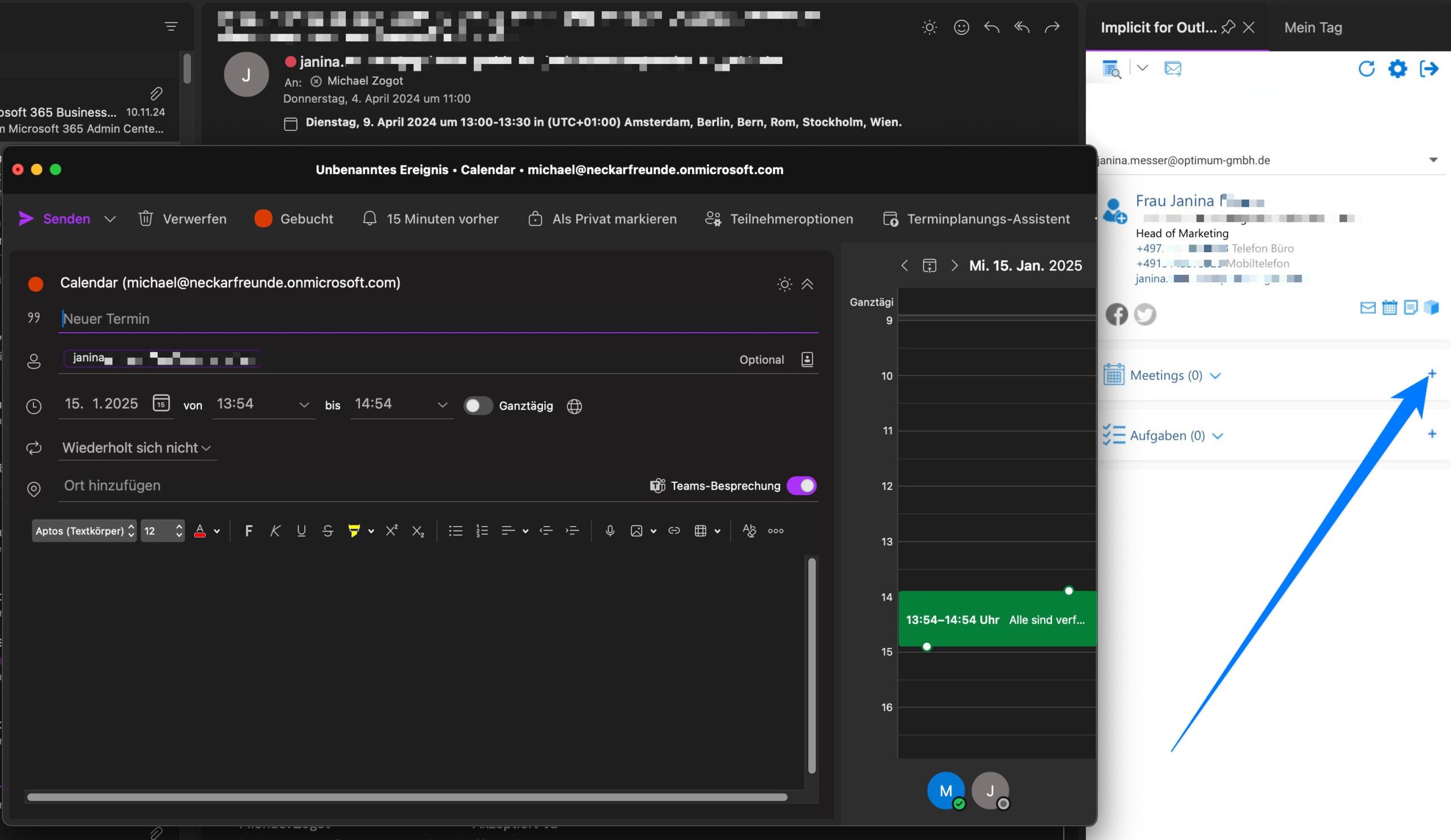1451x840 pixels.
Task: Insert a hyperlink
Action: click(x=674, y=531)
